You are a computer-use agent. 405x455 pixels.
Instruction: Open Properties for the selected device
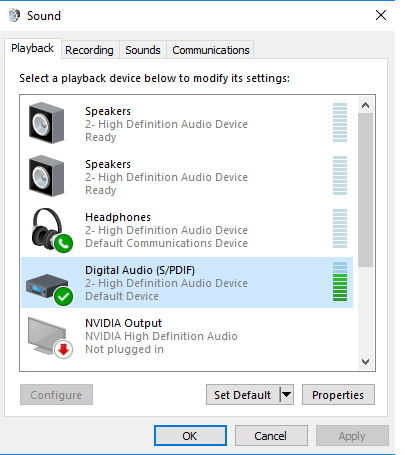point(338,395)
